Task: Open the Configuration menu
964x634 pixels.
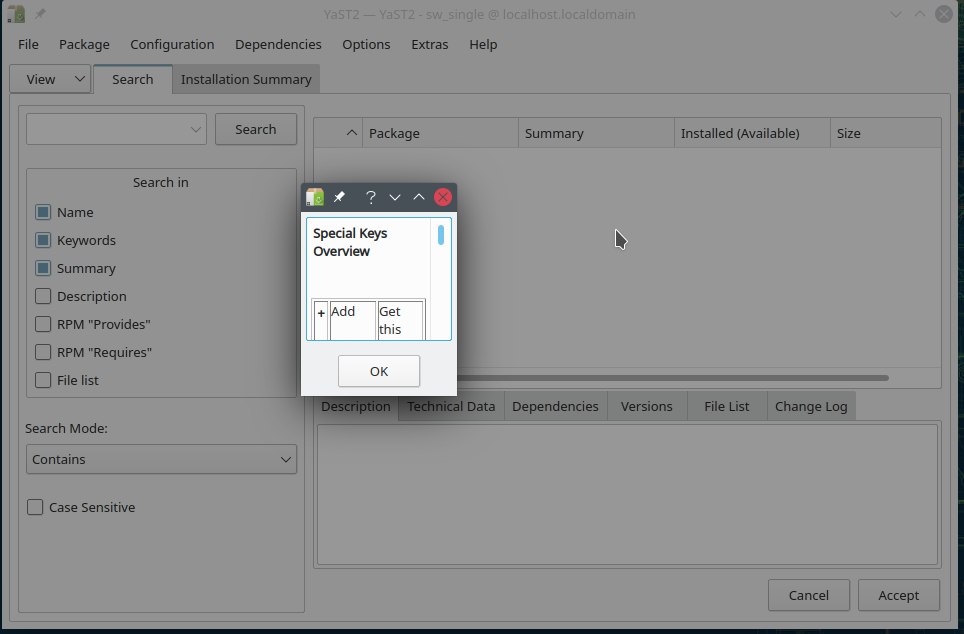Action: (x=172, y=44)
